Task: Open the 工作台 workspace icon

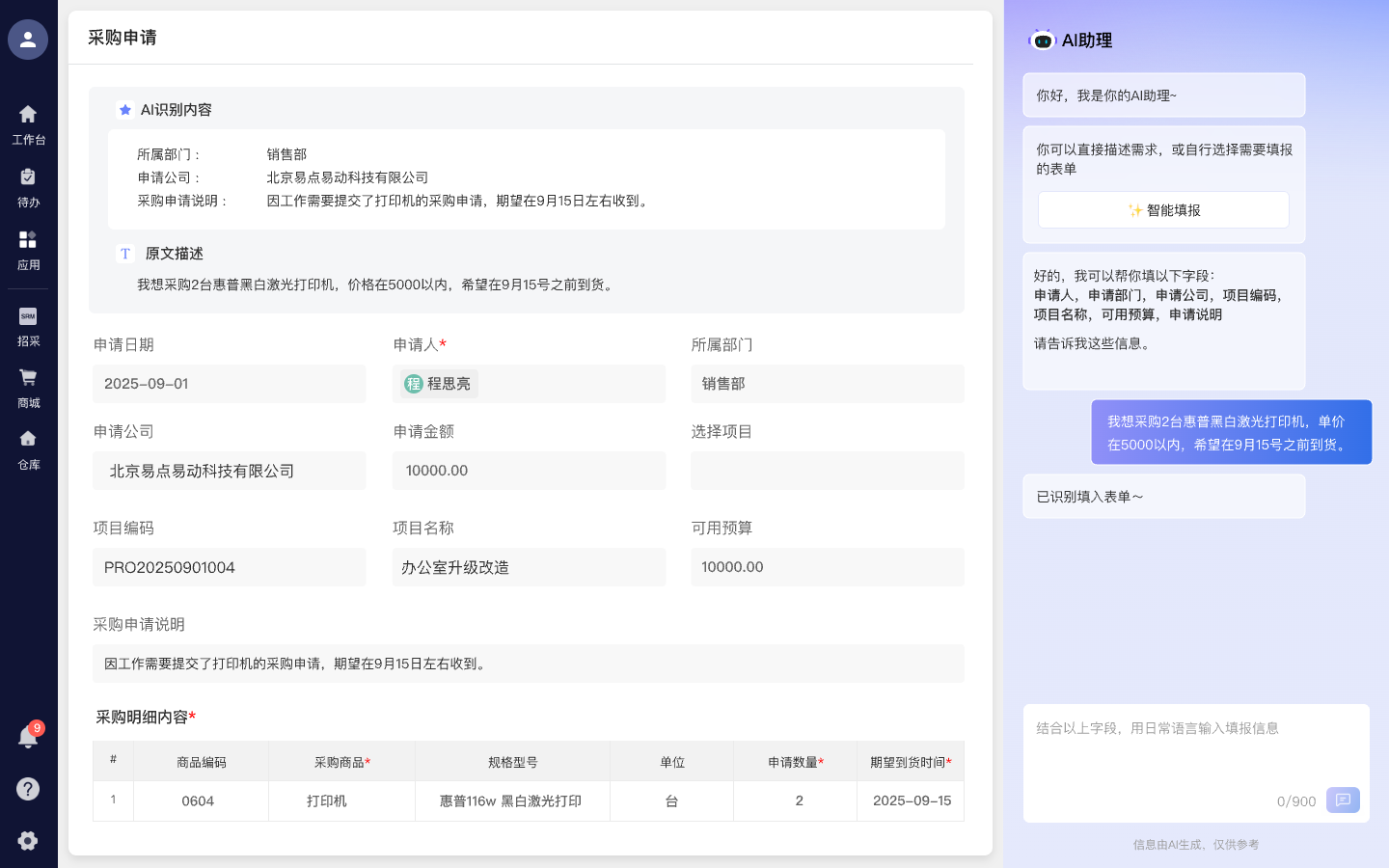Action: click(x=28, y=123)
